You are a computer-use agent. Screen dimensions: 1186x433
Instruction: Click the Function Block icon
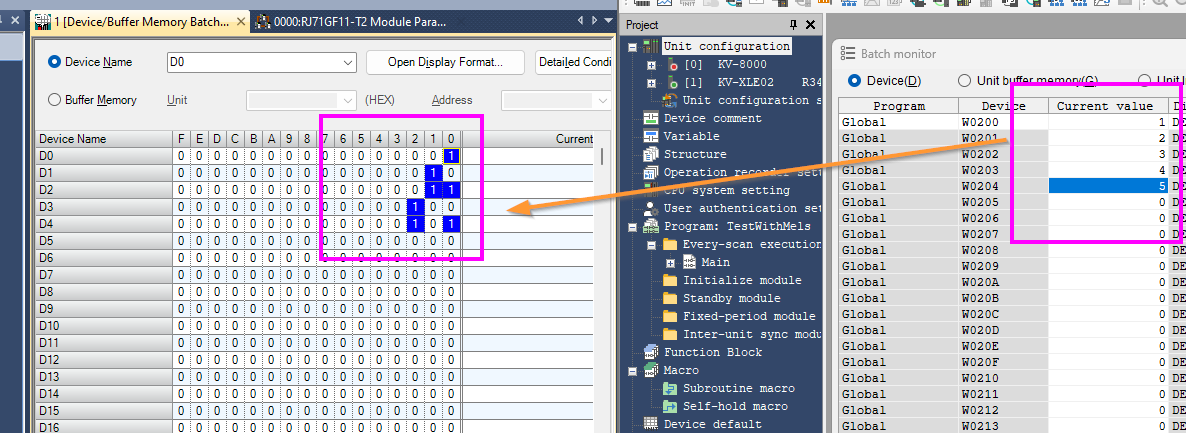651,352
